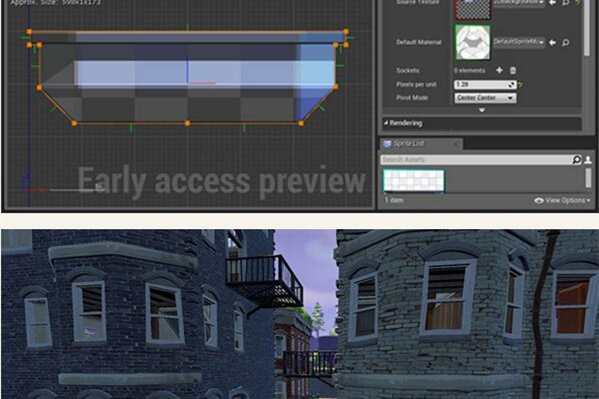
Task: Click search magnifier in Sprite List
Action: [577, 159]
